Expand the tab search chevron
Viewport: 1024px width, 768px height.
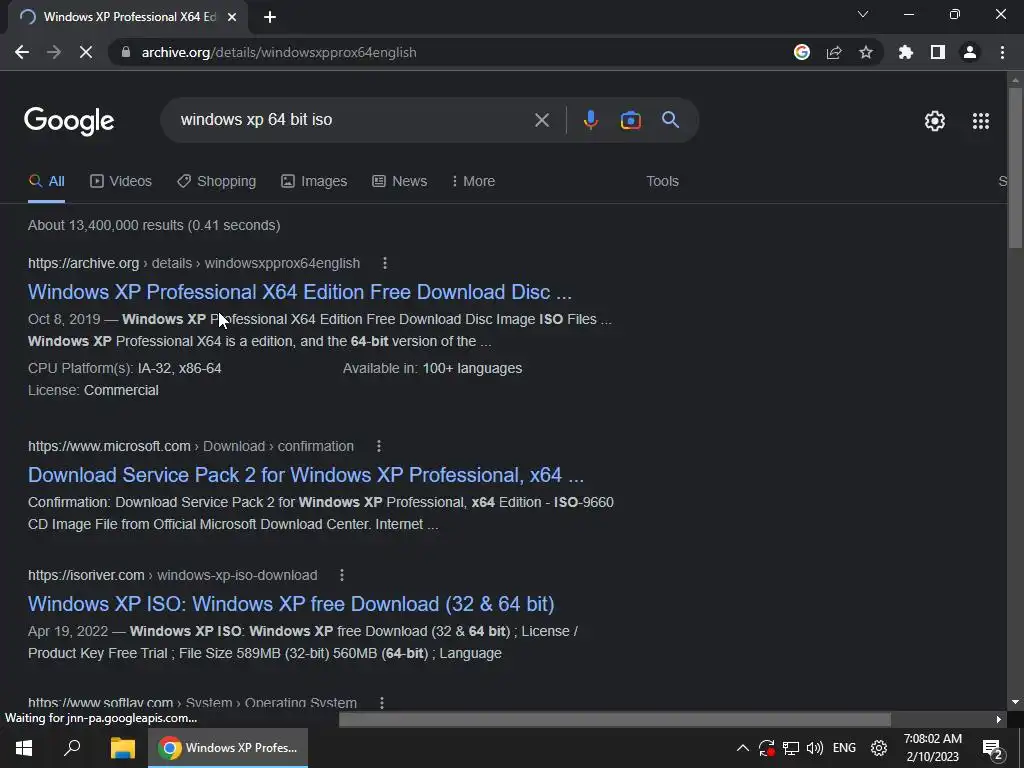tap(863, 14)
